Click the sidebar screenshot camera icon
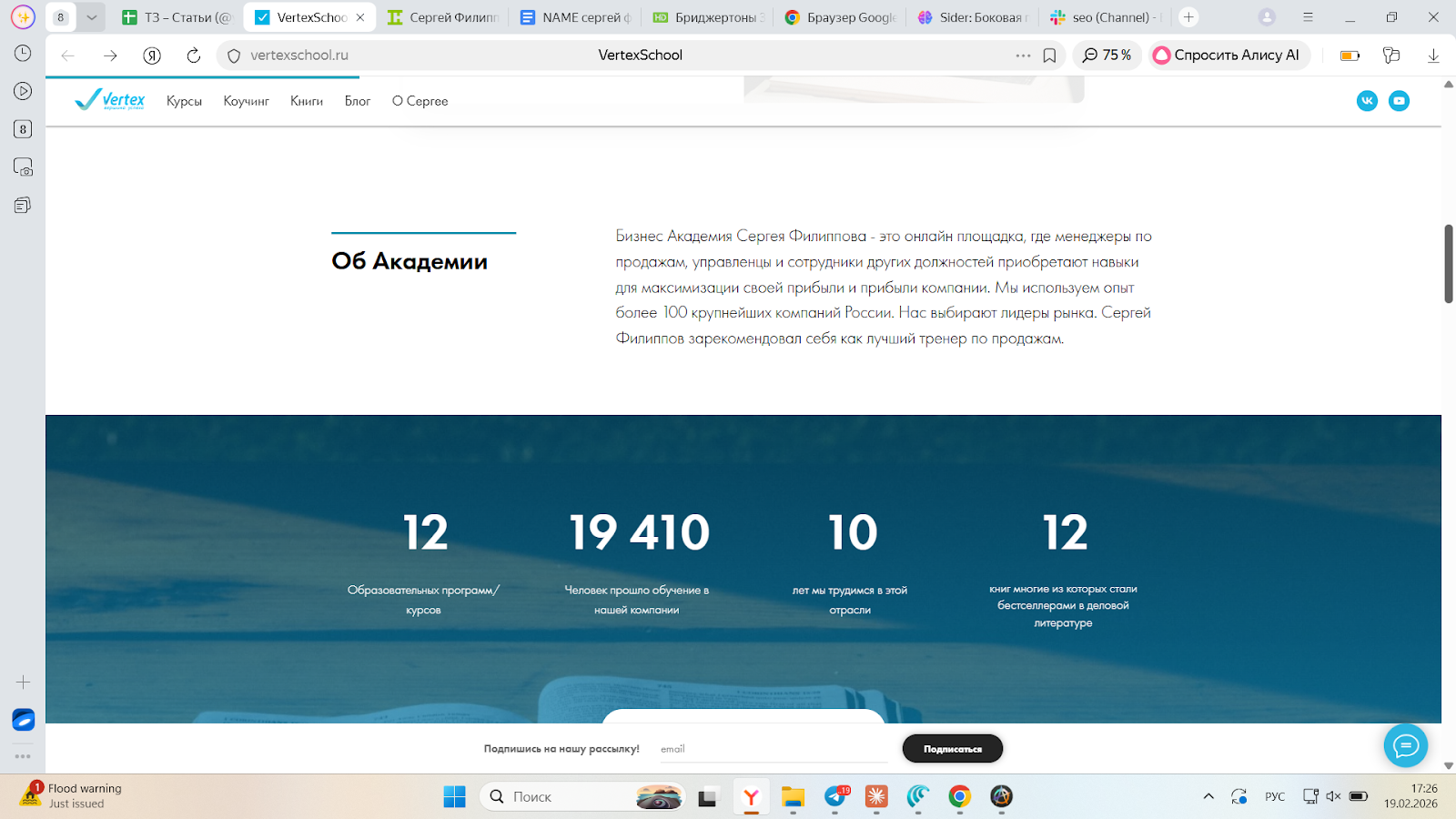The image size is (1456, 819). click(23, 167)
